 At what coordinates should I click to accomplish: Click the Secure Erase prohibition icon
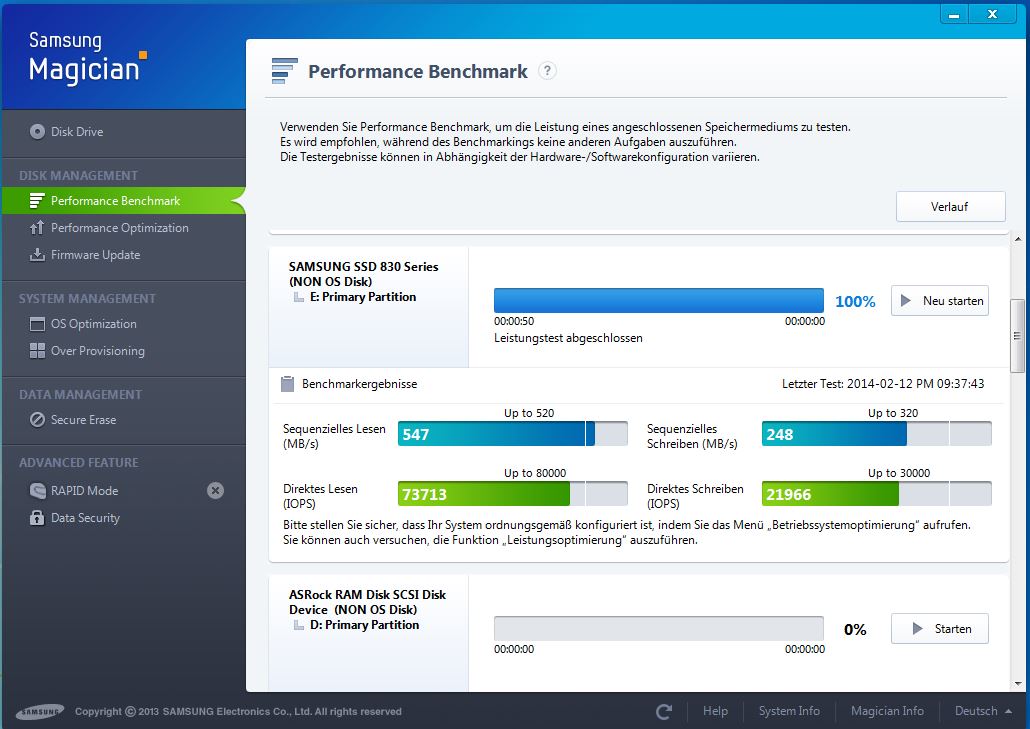pos(37,420)
